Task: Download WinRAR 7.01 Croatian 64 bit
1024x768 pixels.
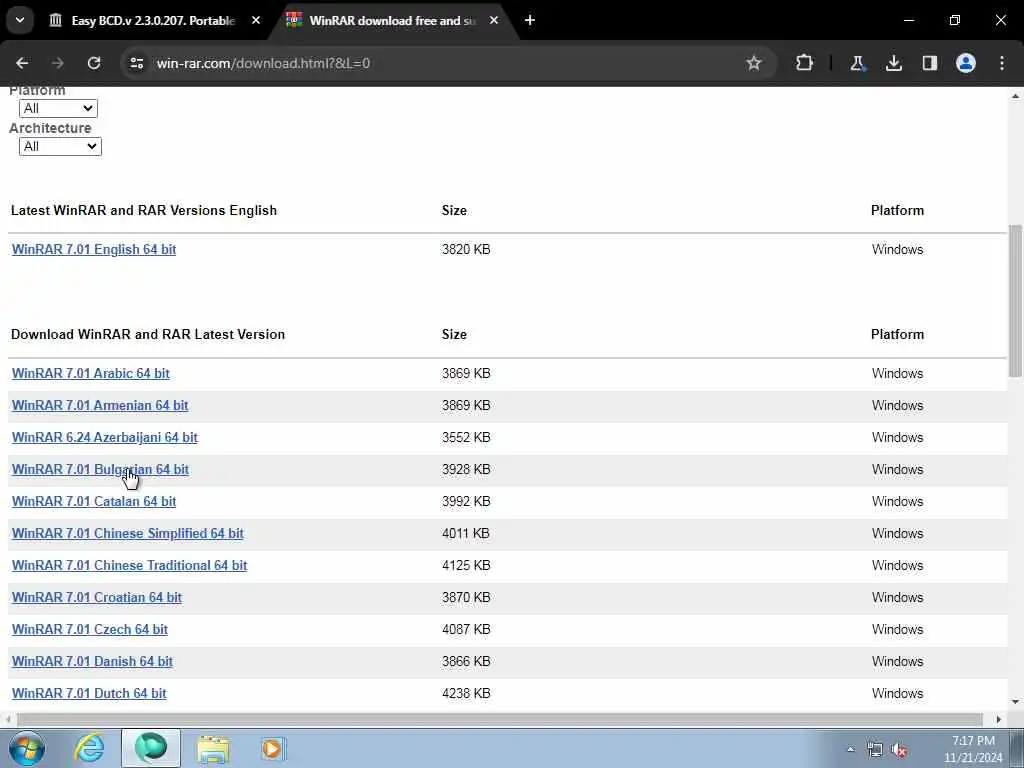Action: [x=97, y=598]
